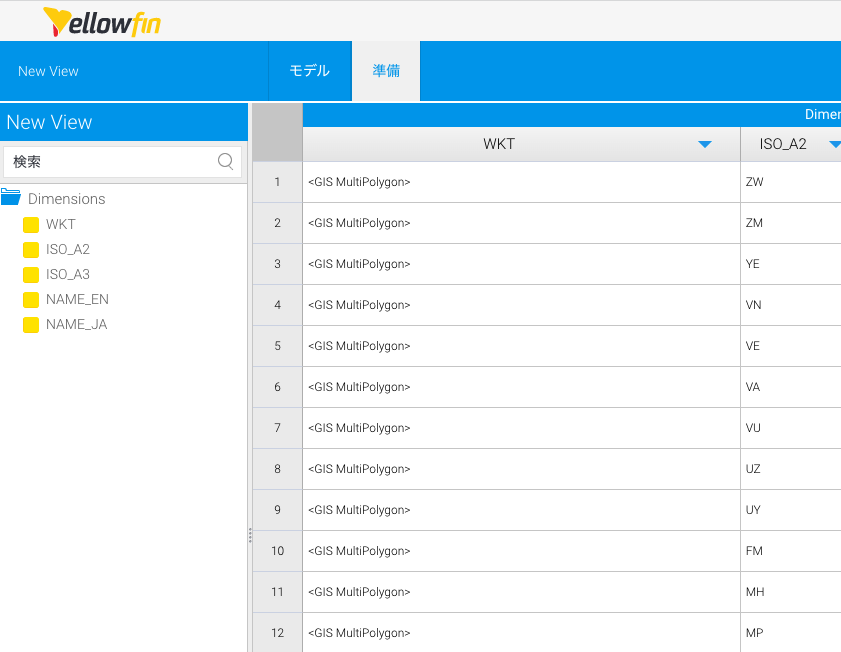841x652 pixels.
Task: Click the panel splitter handle
Action: click(x=250, y=535)
